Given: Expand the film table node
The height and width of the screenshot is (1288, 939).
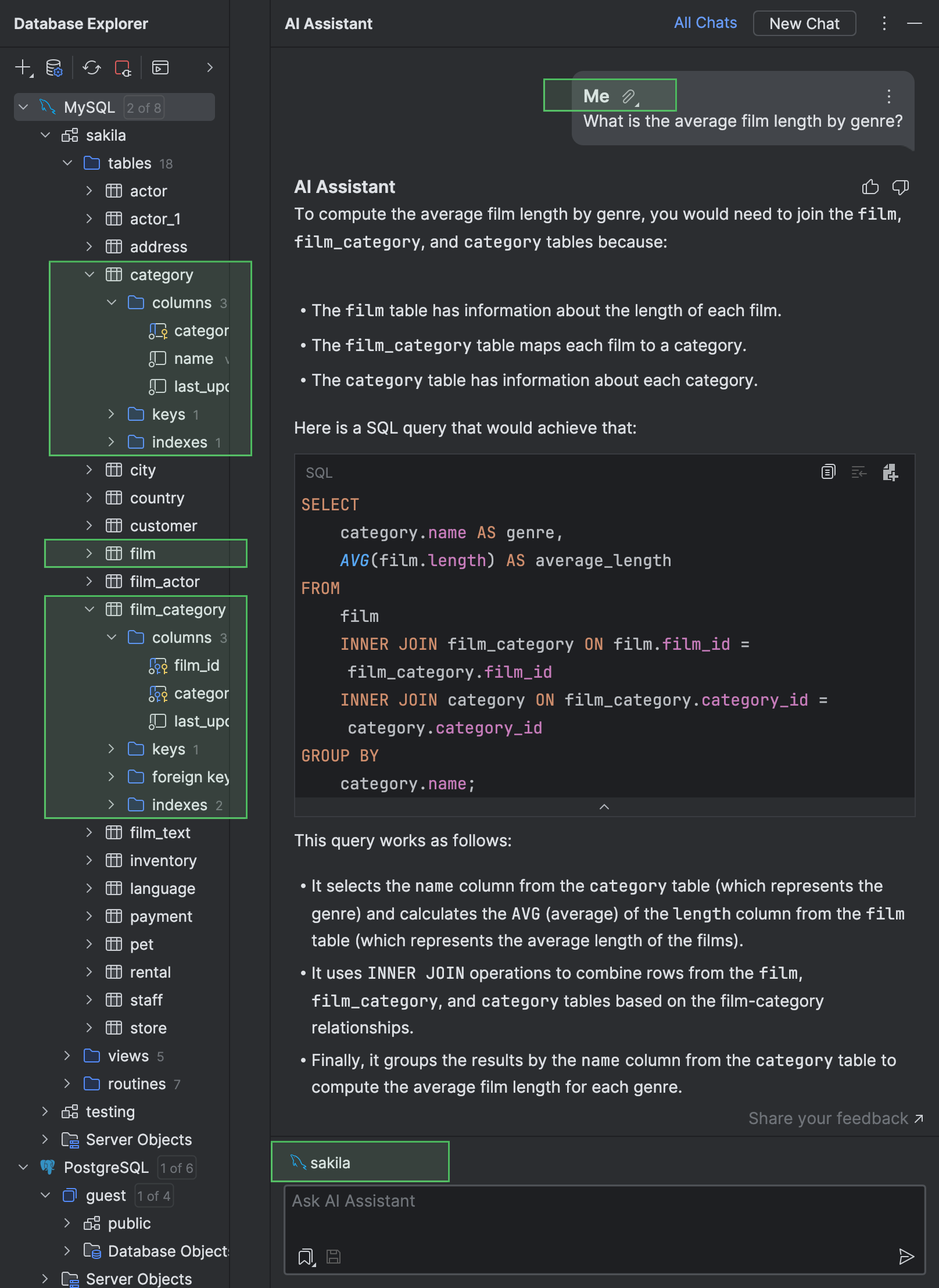Looking at the screenshot, I should tap(90, 553).
